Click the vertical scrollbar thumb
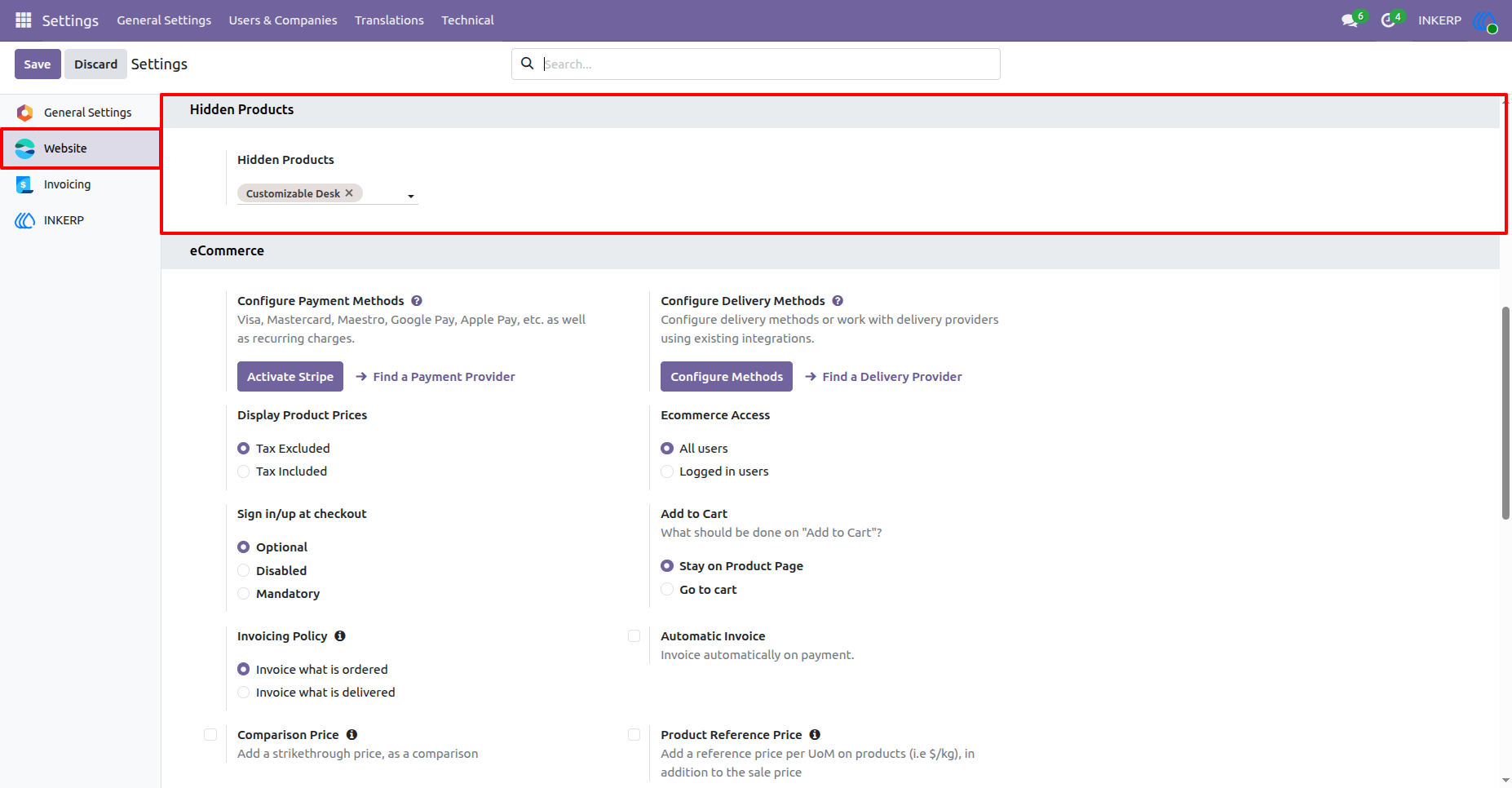The image size is (1512, 788). click(1505, 413)
